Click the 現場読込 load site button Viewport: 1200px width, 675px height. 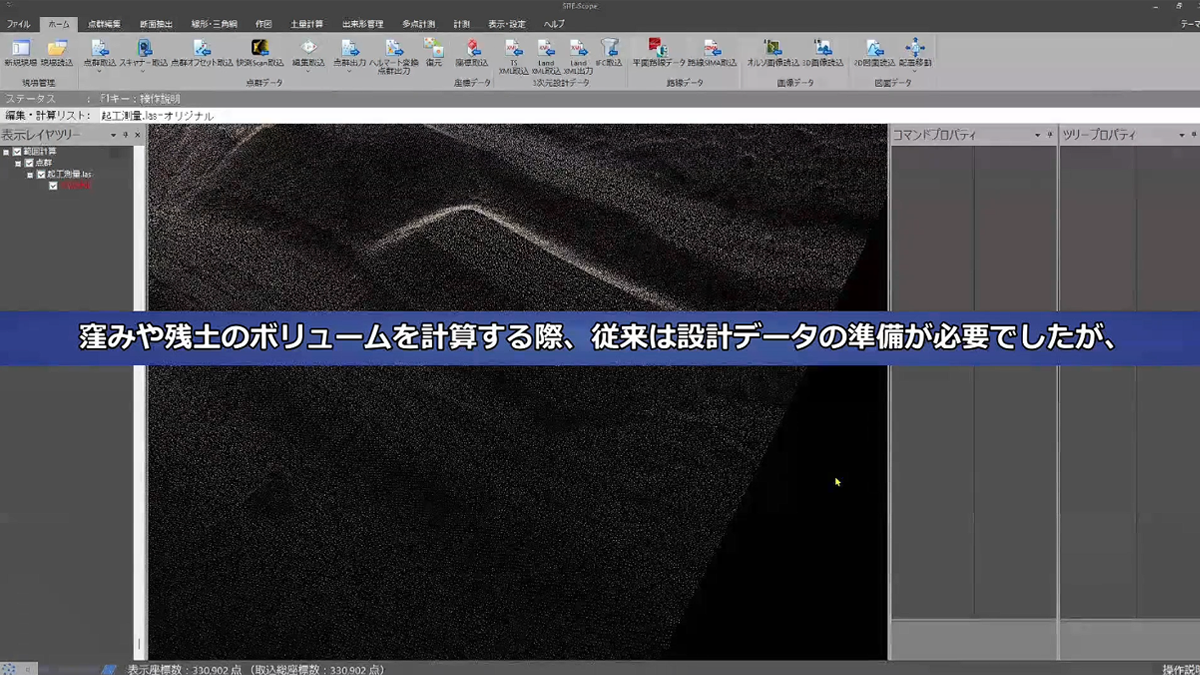click(56, 48)
